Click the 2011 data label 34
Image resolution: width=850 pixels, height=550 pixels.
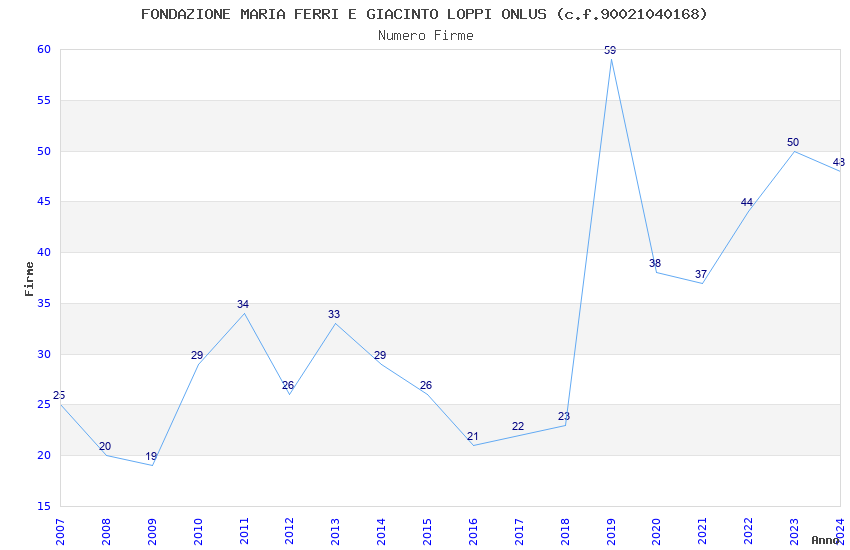click(x=242, y=305)
